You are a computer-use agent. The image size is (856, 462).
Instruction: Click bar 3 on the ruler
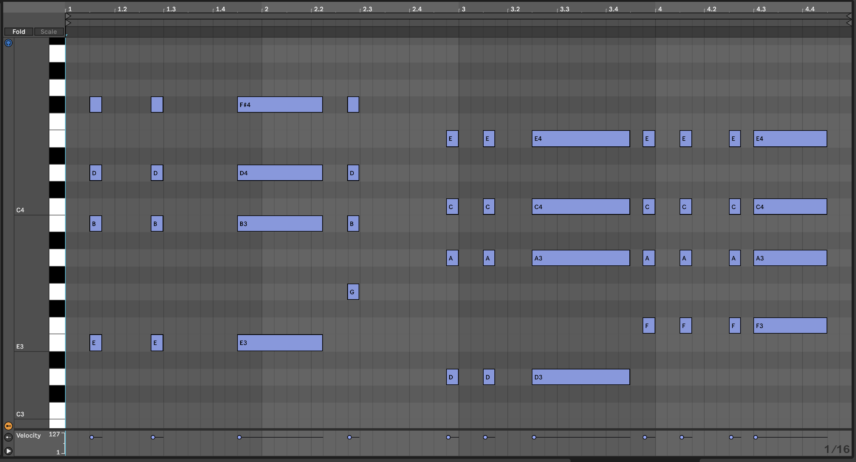[x=463, y=9]
